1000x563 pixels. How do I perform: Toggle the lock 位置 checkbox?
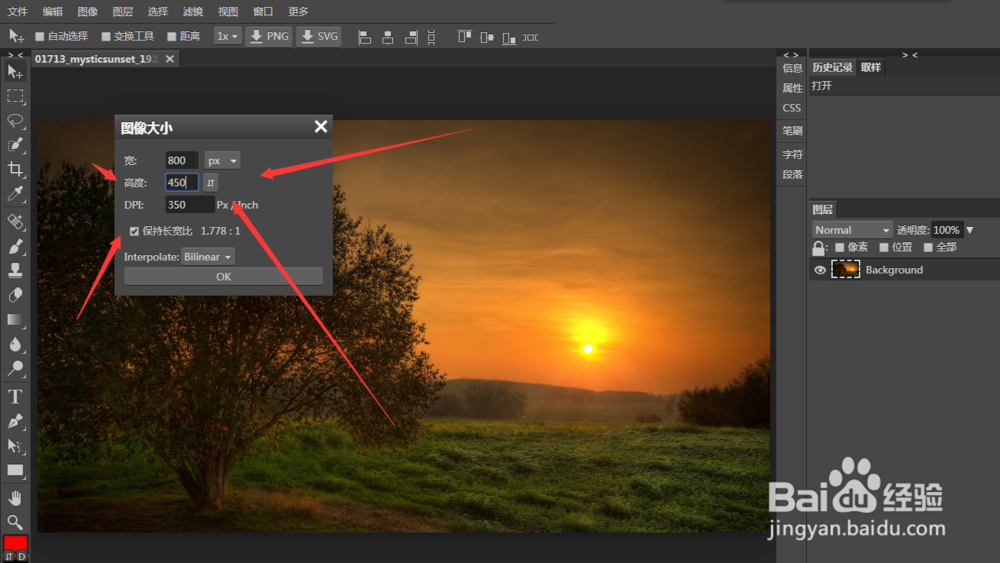click(x=884, y=247)
